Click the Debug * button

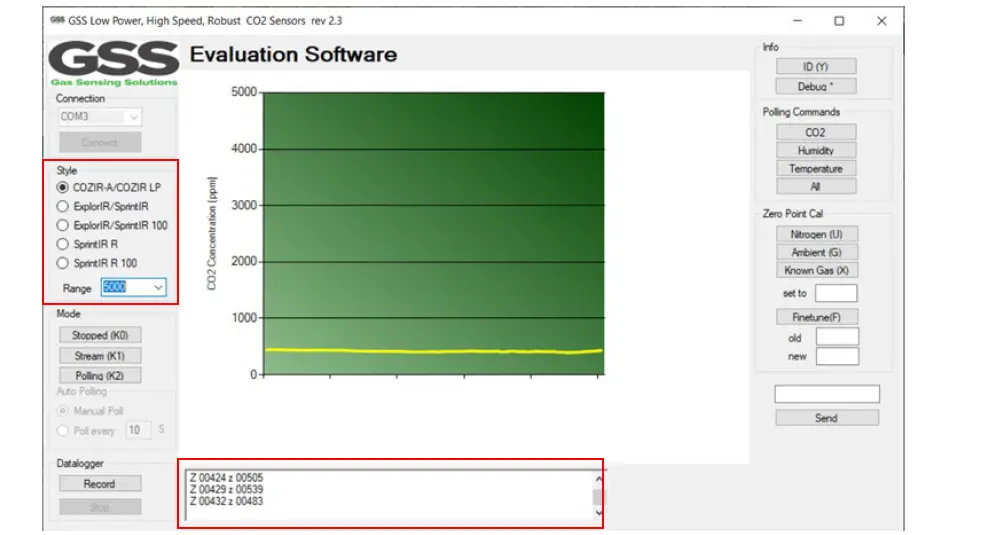click(816, 87)
